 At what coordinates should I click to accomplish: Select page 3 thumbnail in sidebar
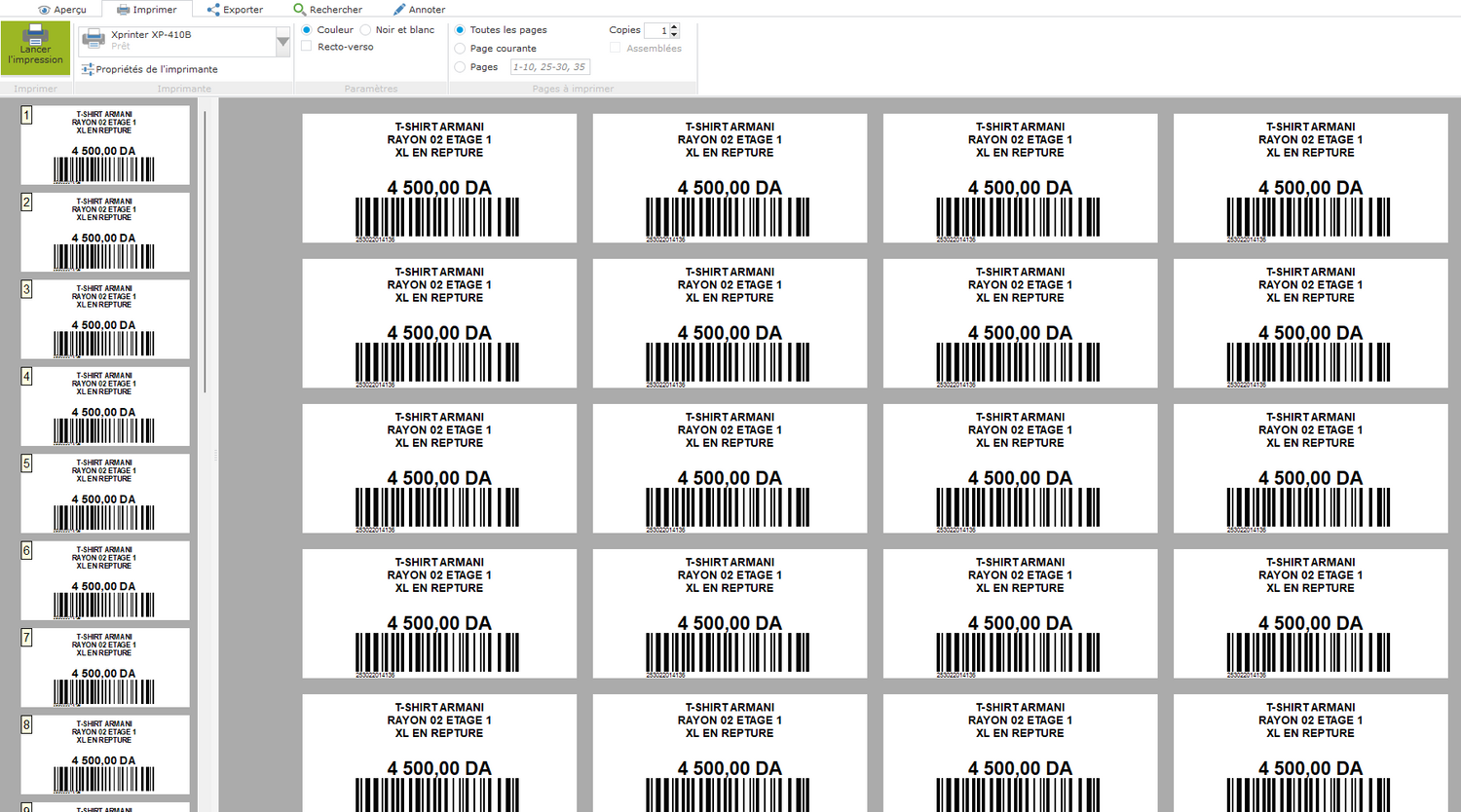(105, 319)
